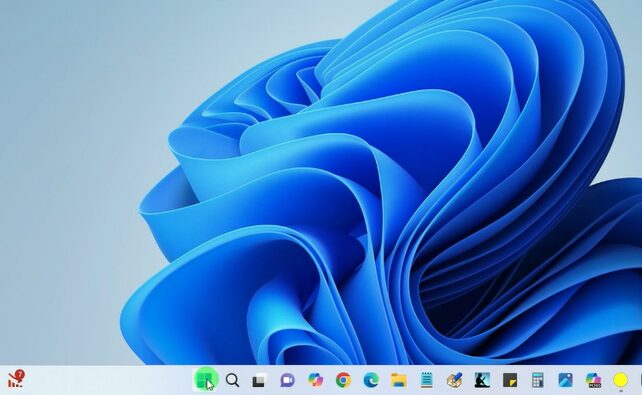Launch Microsoft Edge browser
Viewport: 642px width, 395px height.
click(x=371, y=380)
